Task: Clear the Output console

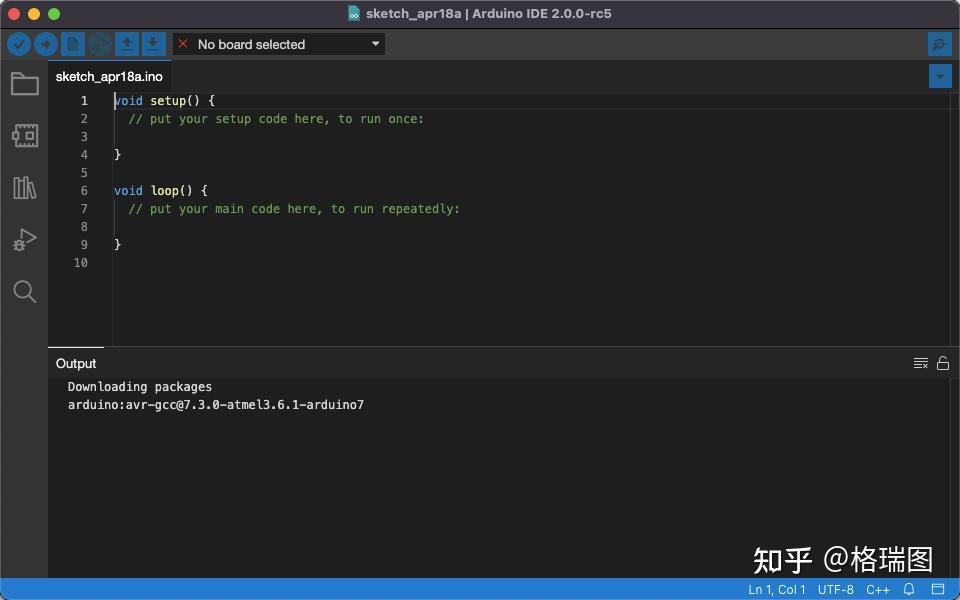Action: tap(920, 363)
